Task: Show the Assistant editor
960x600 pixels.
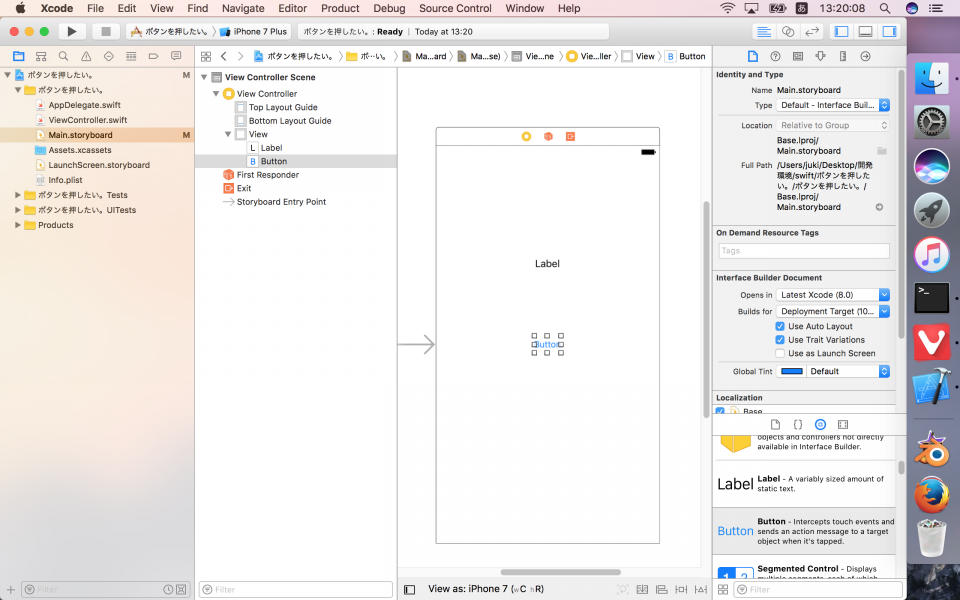Action: tap(788, 31)
